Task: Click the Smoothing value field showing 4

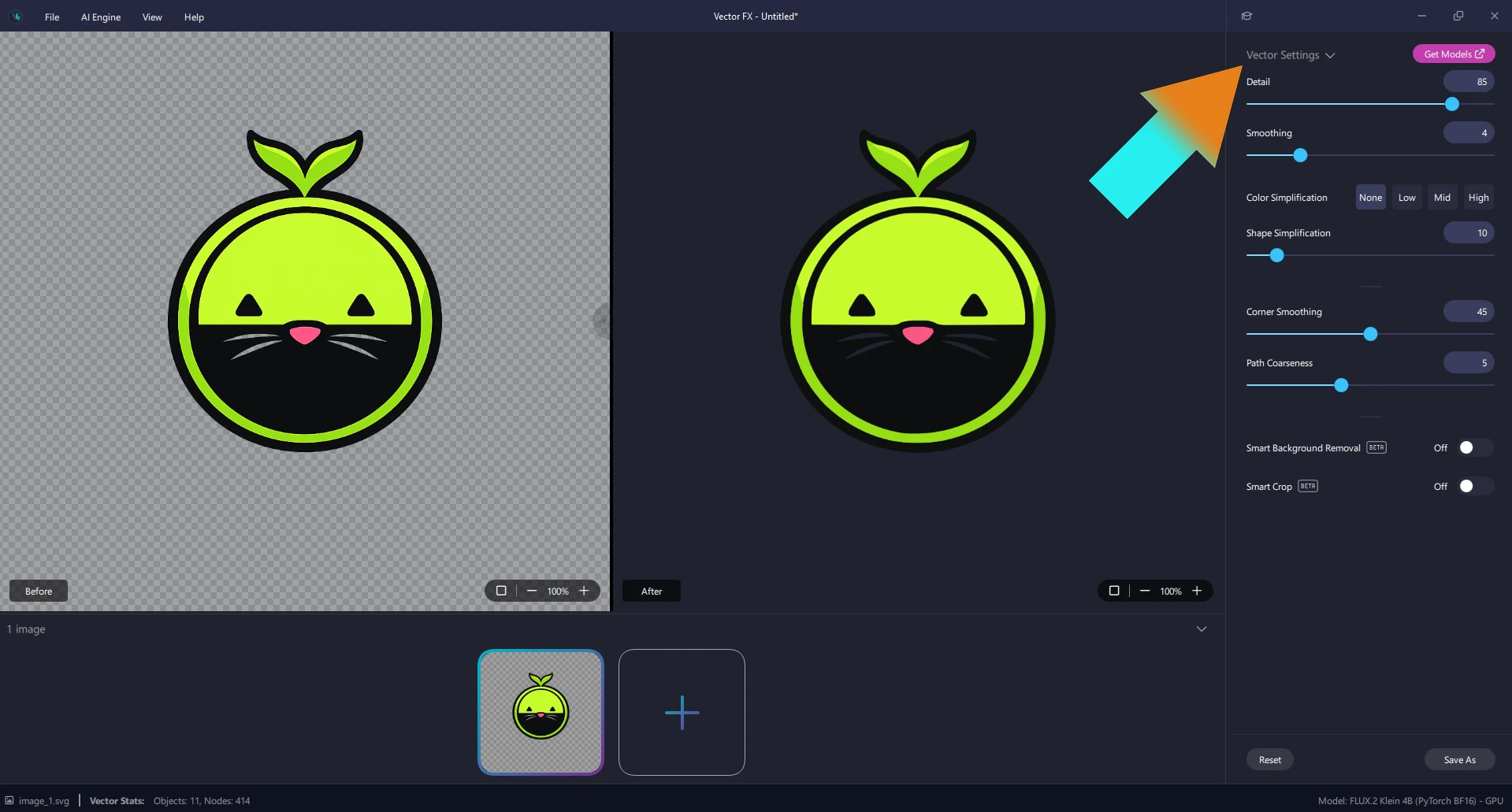Action: coord(1469,132)
